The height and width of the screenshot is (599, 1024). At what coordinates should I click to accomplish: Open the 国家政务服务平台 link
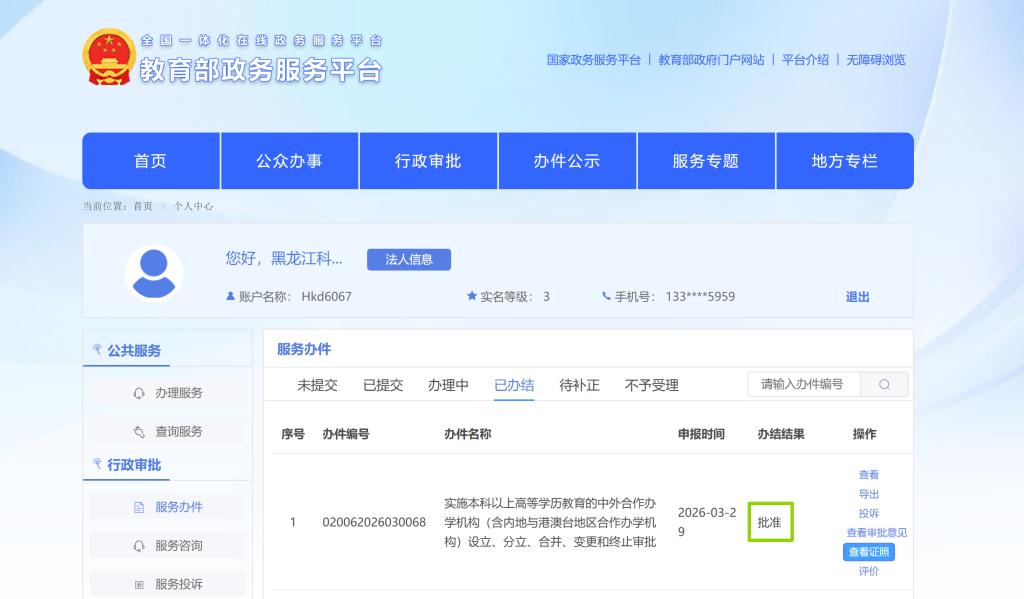coord(594,59)
